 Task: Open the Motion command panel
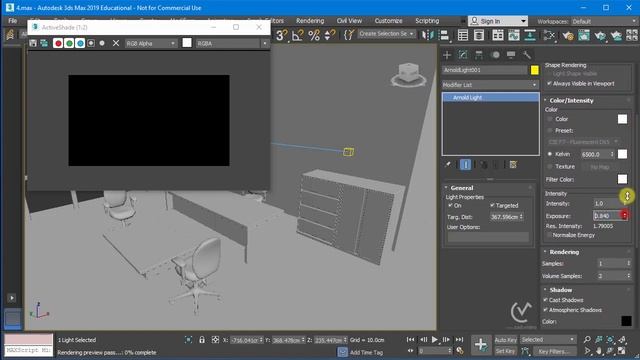coord(495,55)
